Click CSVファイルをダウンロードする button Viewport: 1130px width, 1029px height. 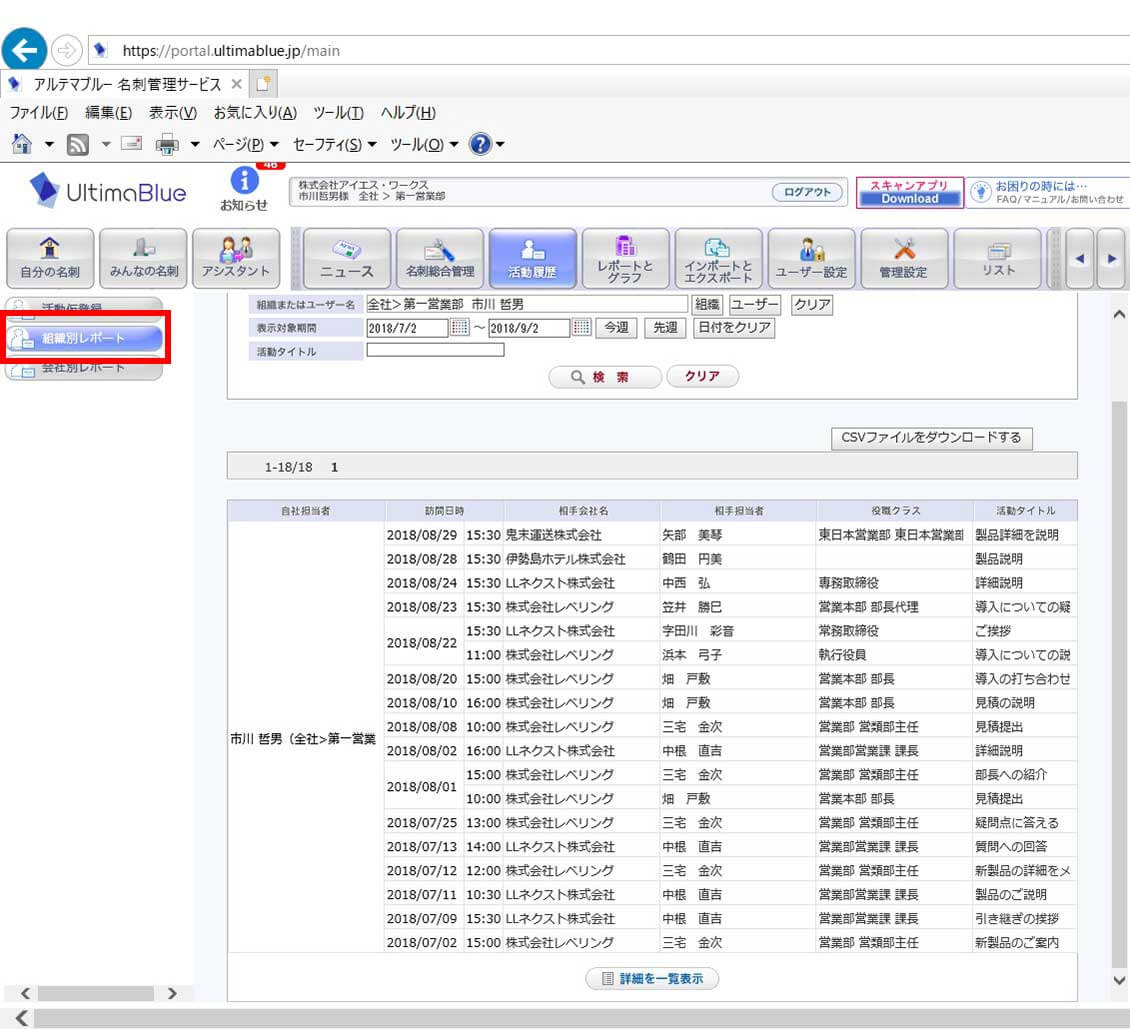point(931,438)
